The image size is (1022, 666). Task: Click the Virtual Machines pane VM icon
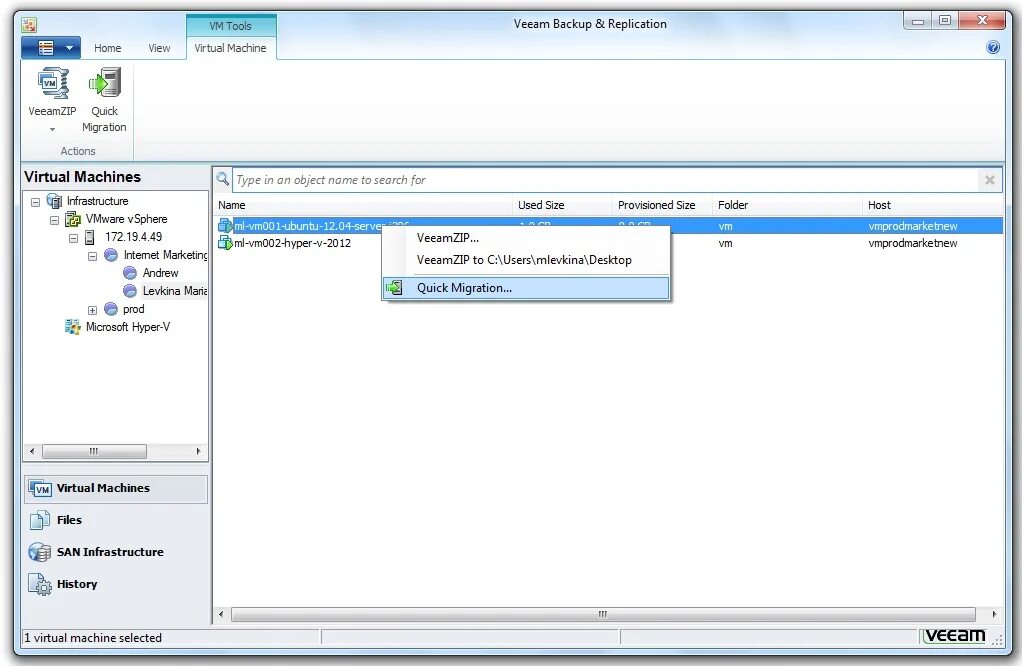pyautogui.click(x=40, y=489)
